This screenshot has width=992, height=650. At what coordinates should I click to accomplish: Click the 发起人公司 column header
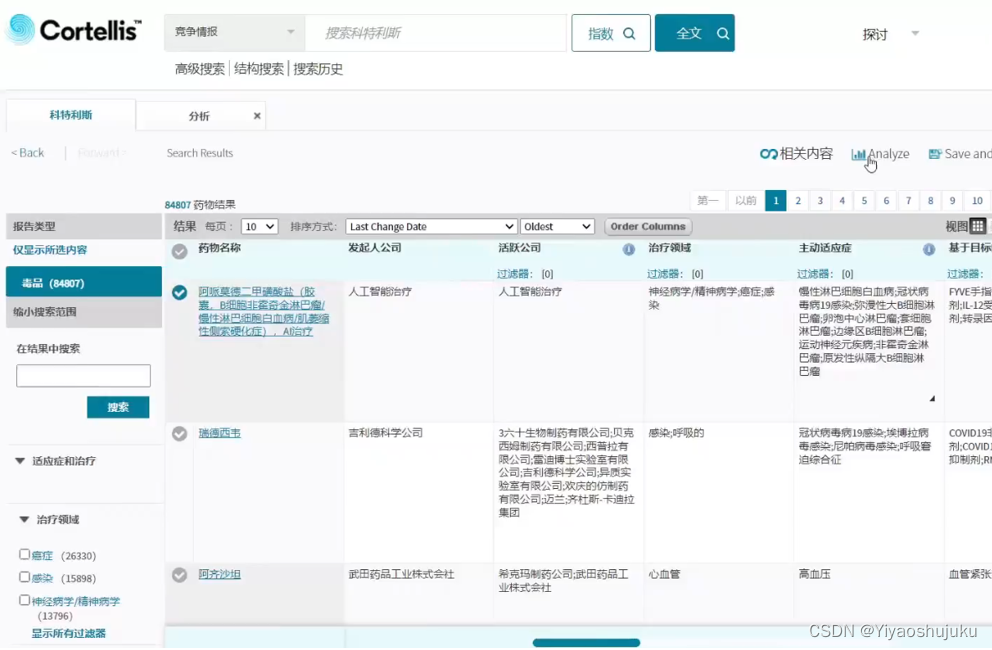click(375, 248)
